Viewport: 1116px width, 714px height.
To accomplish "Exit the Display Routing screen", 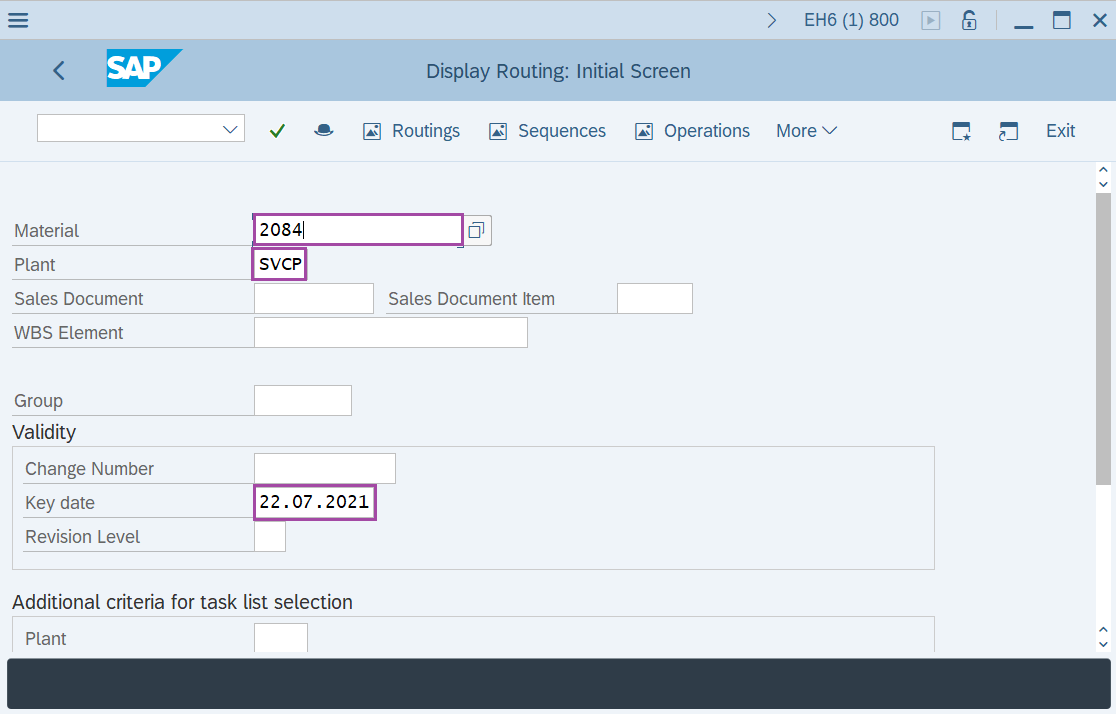I will tap(1060, 130).
